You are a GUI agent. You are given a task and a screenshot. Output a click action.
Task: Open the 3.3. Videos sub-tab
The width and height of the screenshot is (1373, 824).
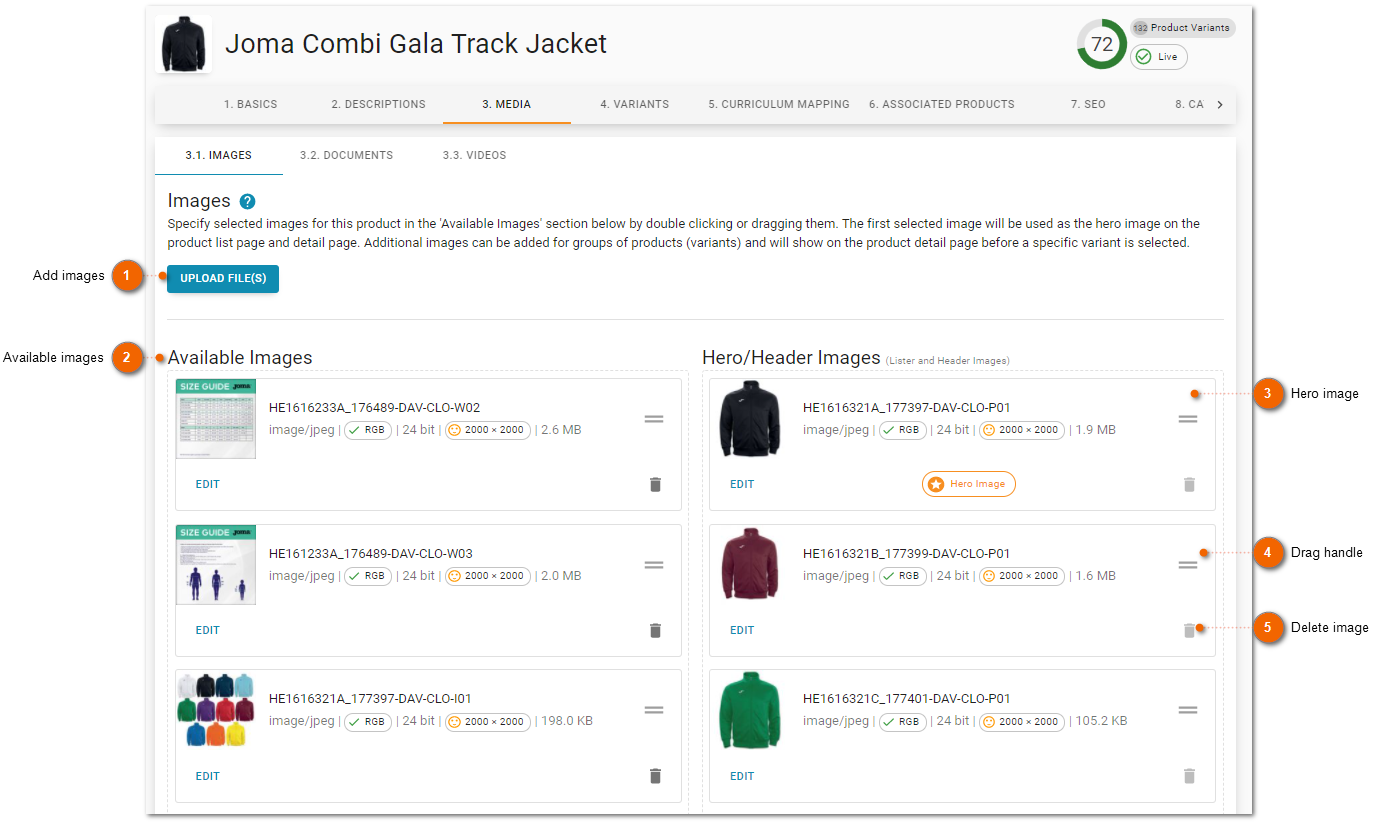pos(475,156)
